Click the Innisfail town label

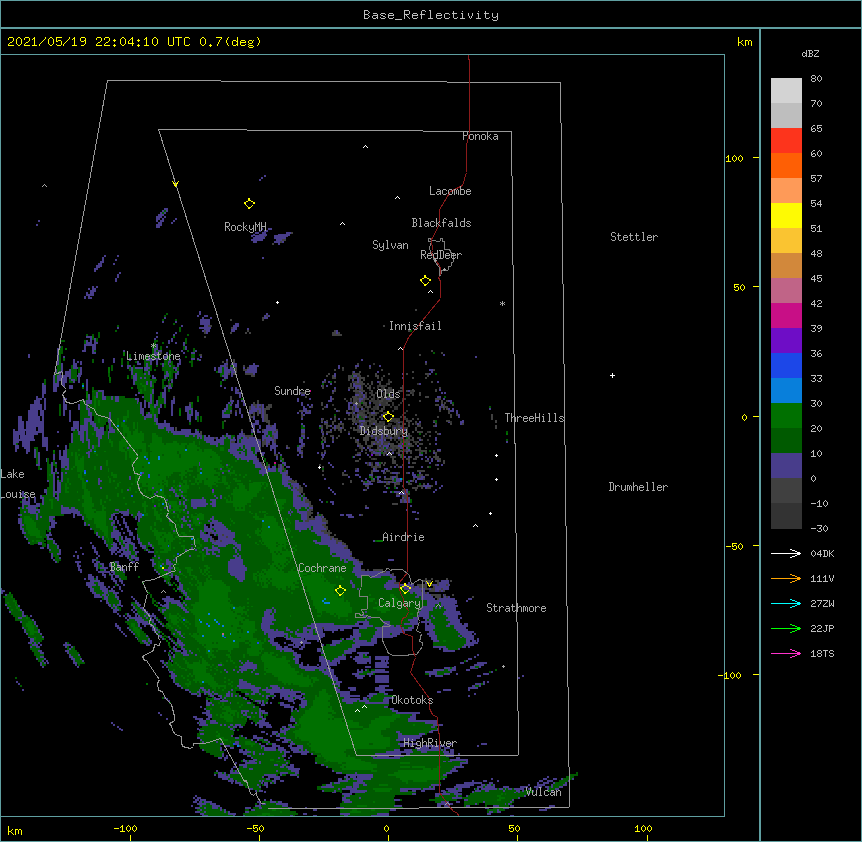click(415, 326)
